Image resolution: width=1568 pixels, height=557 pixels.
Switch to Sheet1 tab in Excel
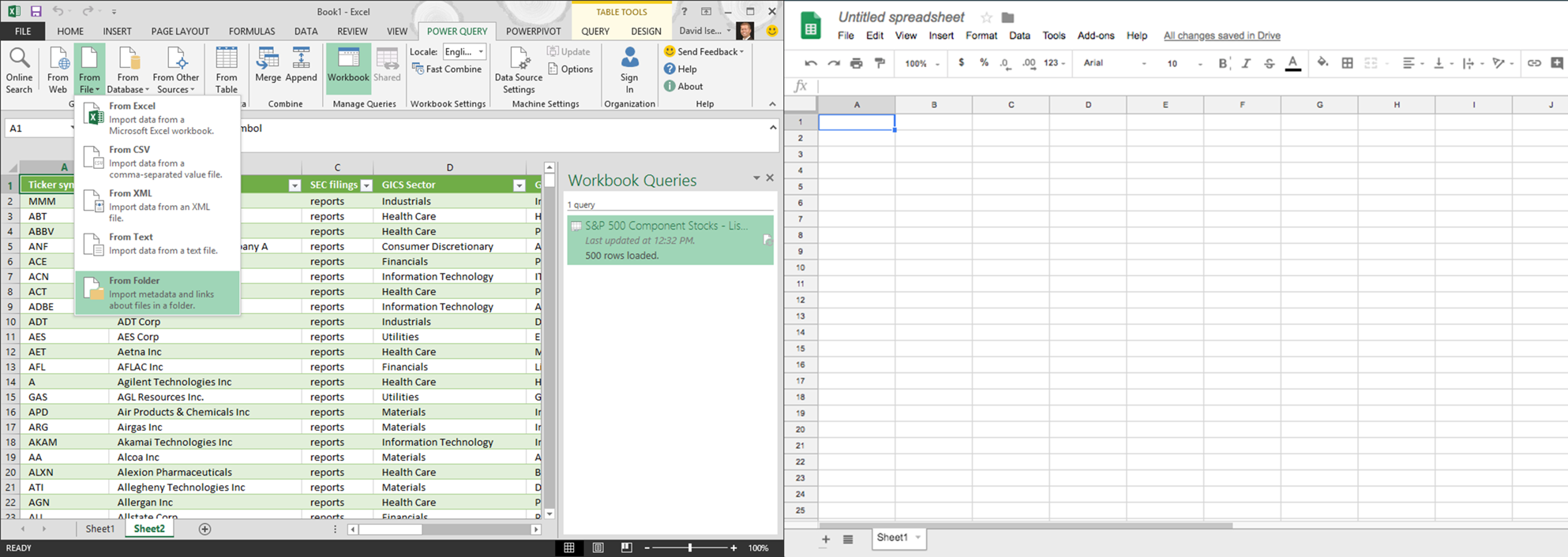(x=100, y=529)
